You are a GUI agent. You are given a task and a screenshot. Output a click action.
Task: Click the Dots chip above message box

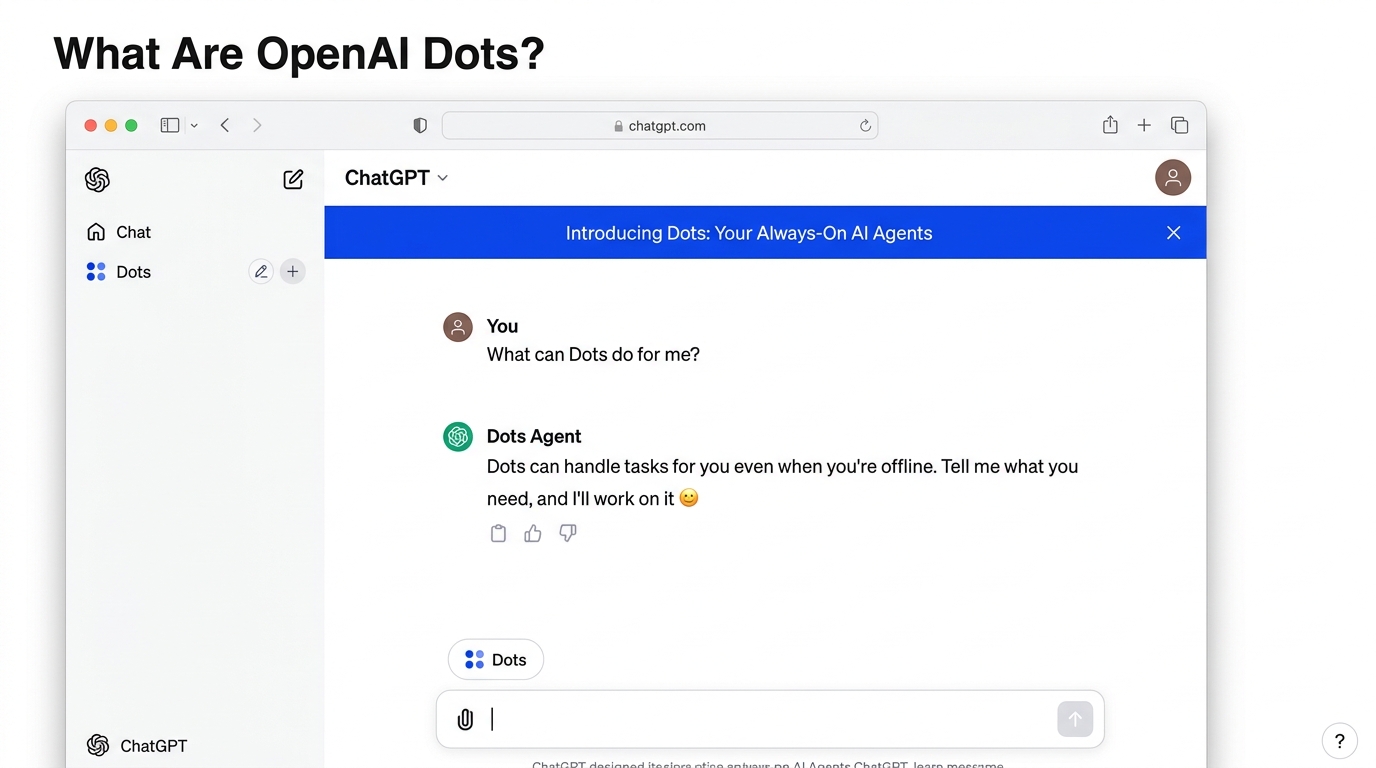[x=496, y=660]
